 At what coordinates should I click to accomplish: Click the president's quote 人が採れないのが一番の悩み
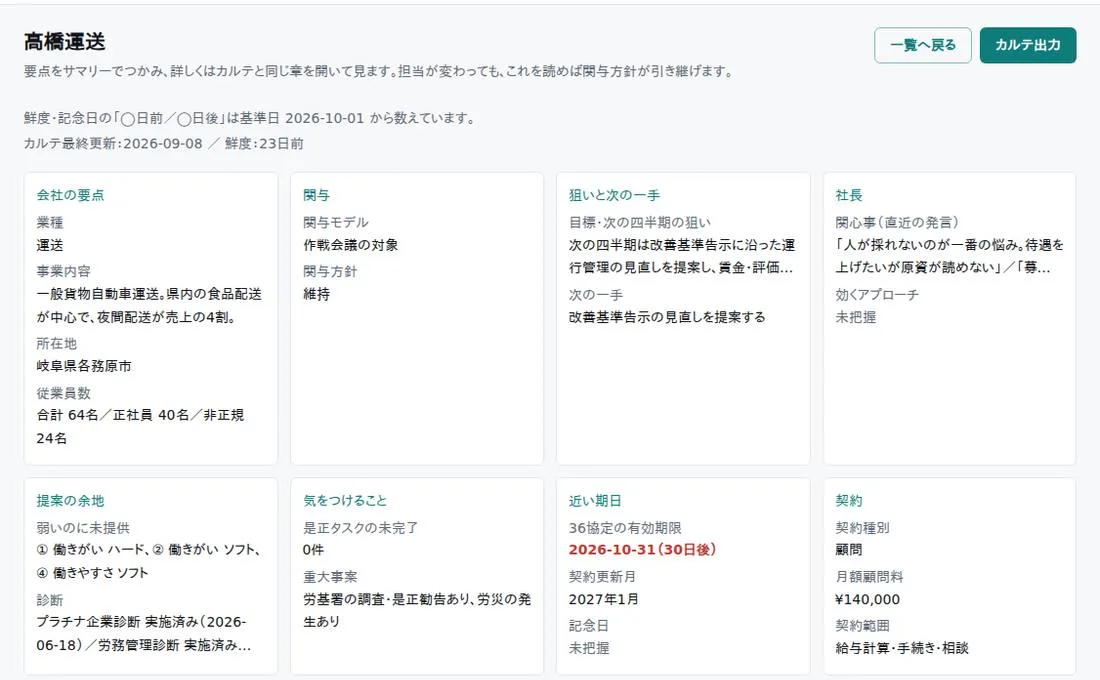click(950, 256)
